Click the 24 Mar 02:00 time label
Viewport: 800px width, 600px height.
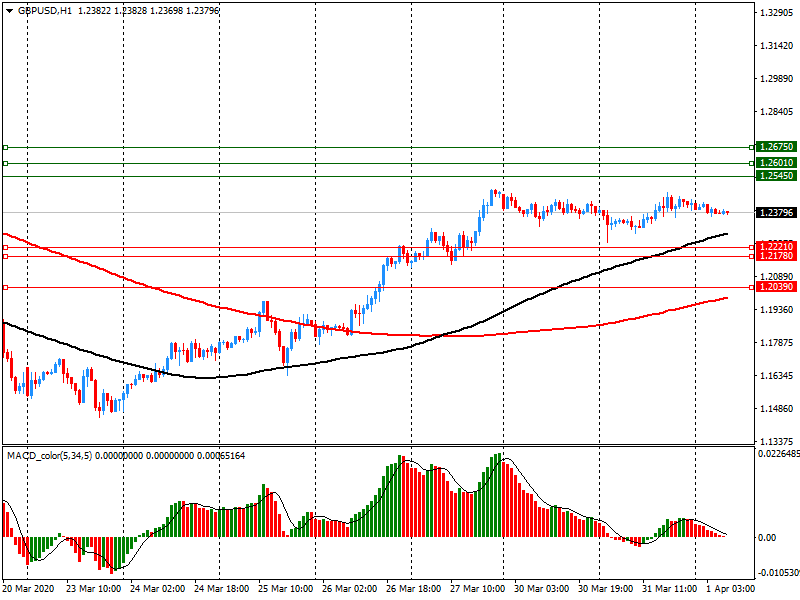coord(157,589)
